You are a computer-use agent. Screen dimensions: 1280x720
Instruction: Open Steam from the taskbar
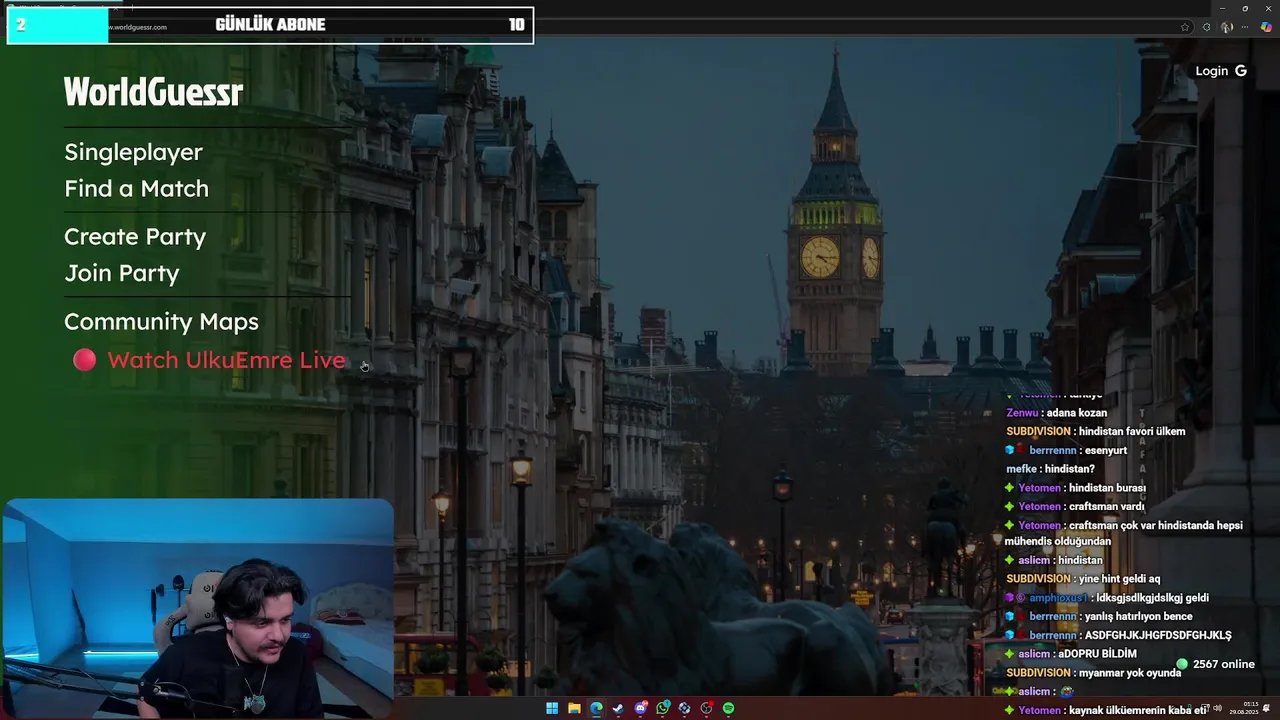pos(618,708)
